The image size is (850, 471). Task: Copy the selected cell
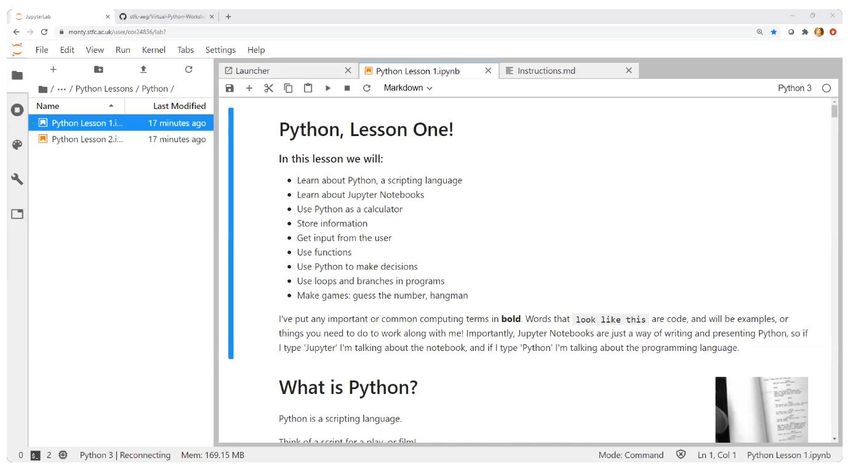coord(288,88)
